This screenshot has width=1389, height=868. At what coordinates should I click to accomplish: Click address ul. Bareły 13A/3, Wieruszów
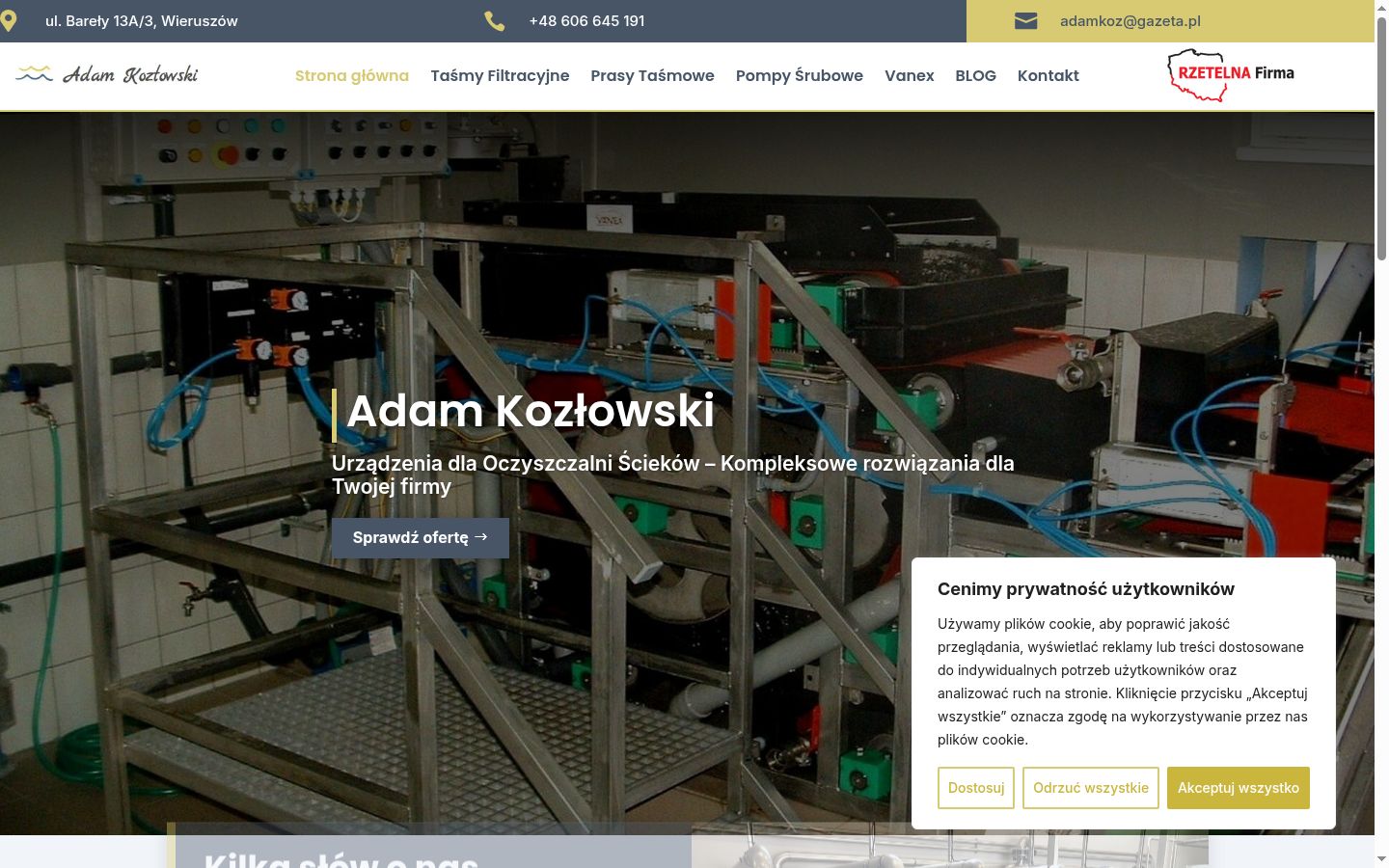tap(142, 21)
